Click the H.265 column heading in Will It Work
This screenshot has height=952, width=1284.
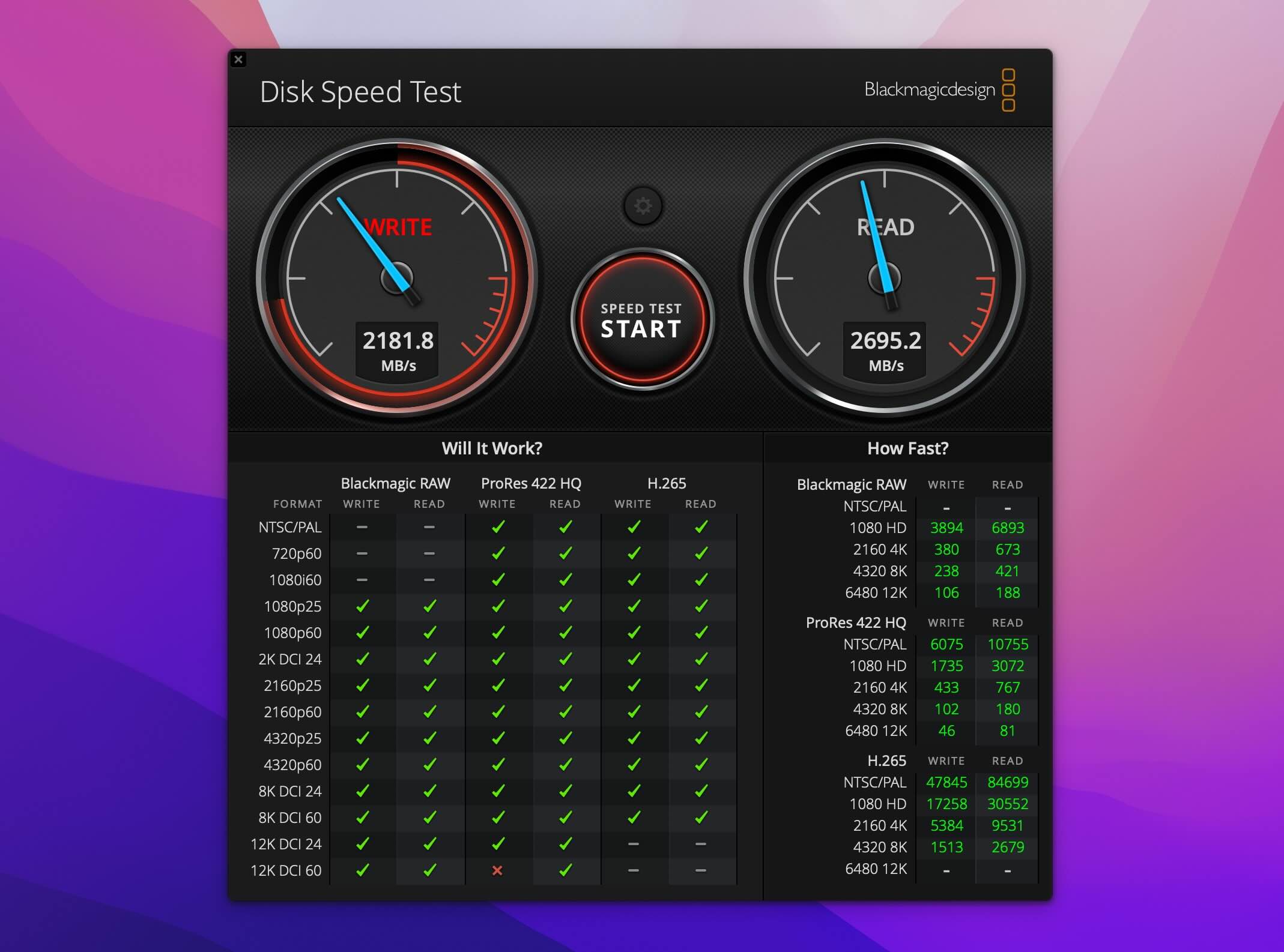tap(667, 483)
